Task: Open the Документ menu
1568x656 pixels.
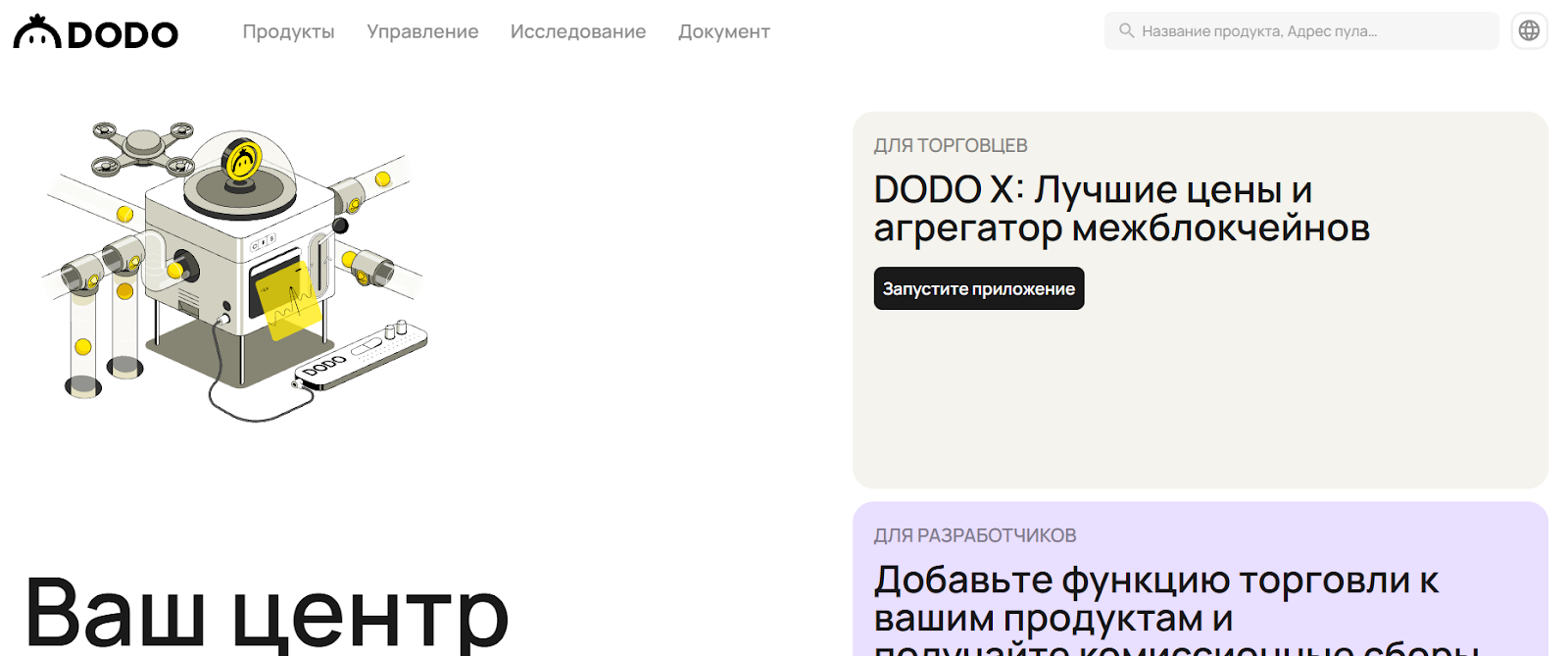Action: point(724,31)
